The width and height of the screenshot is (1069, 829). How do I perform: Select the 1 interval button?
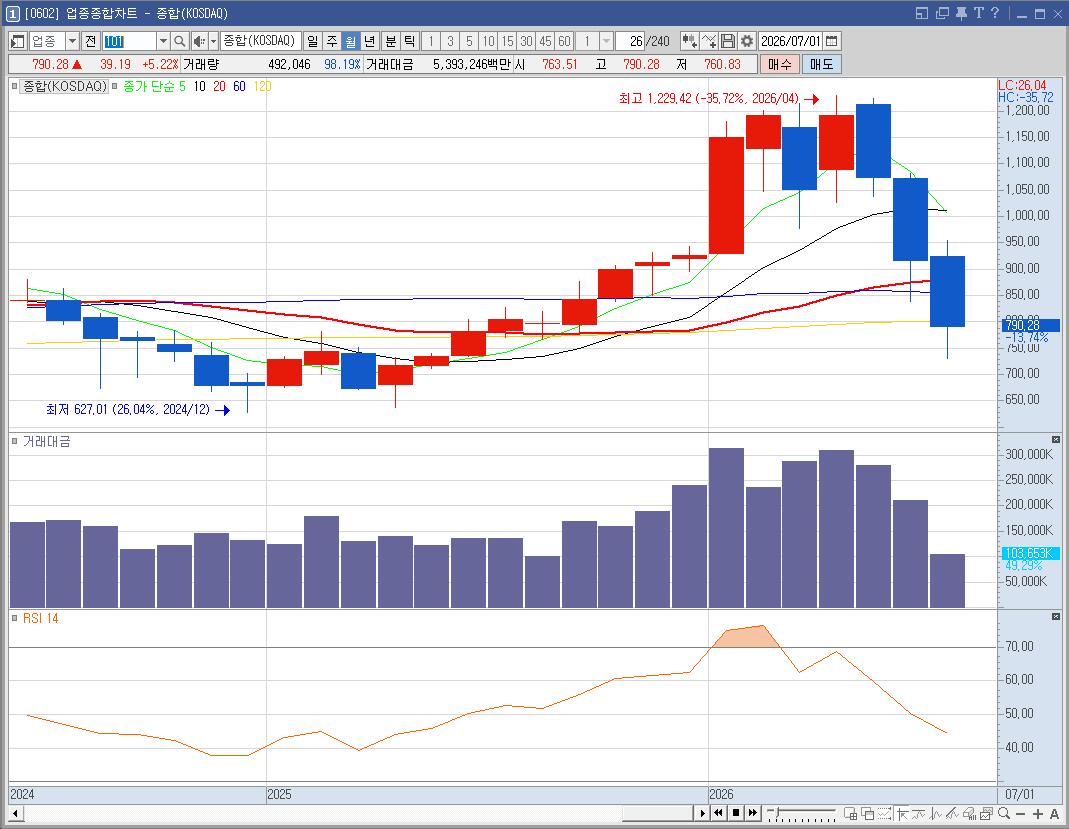[431, 42]
